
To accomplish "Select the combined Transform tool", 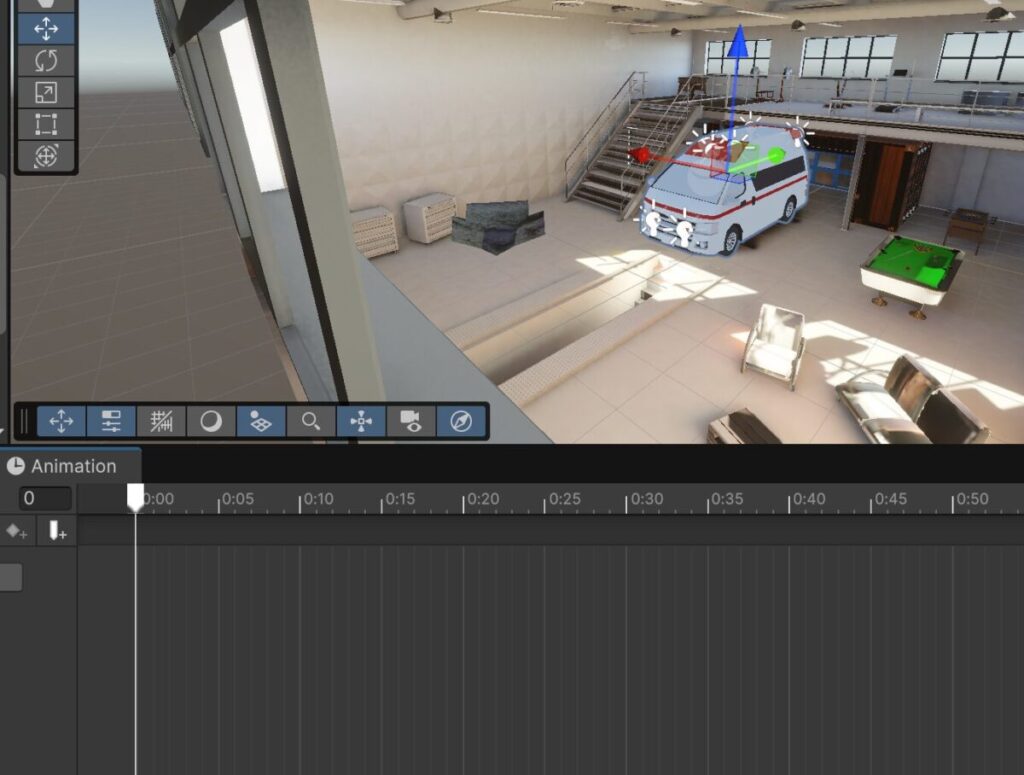I will click(46, 156).
